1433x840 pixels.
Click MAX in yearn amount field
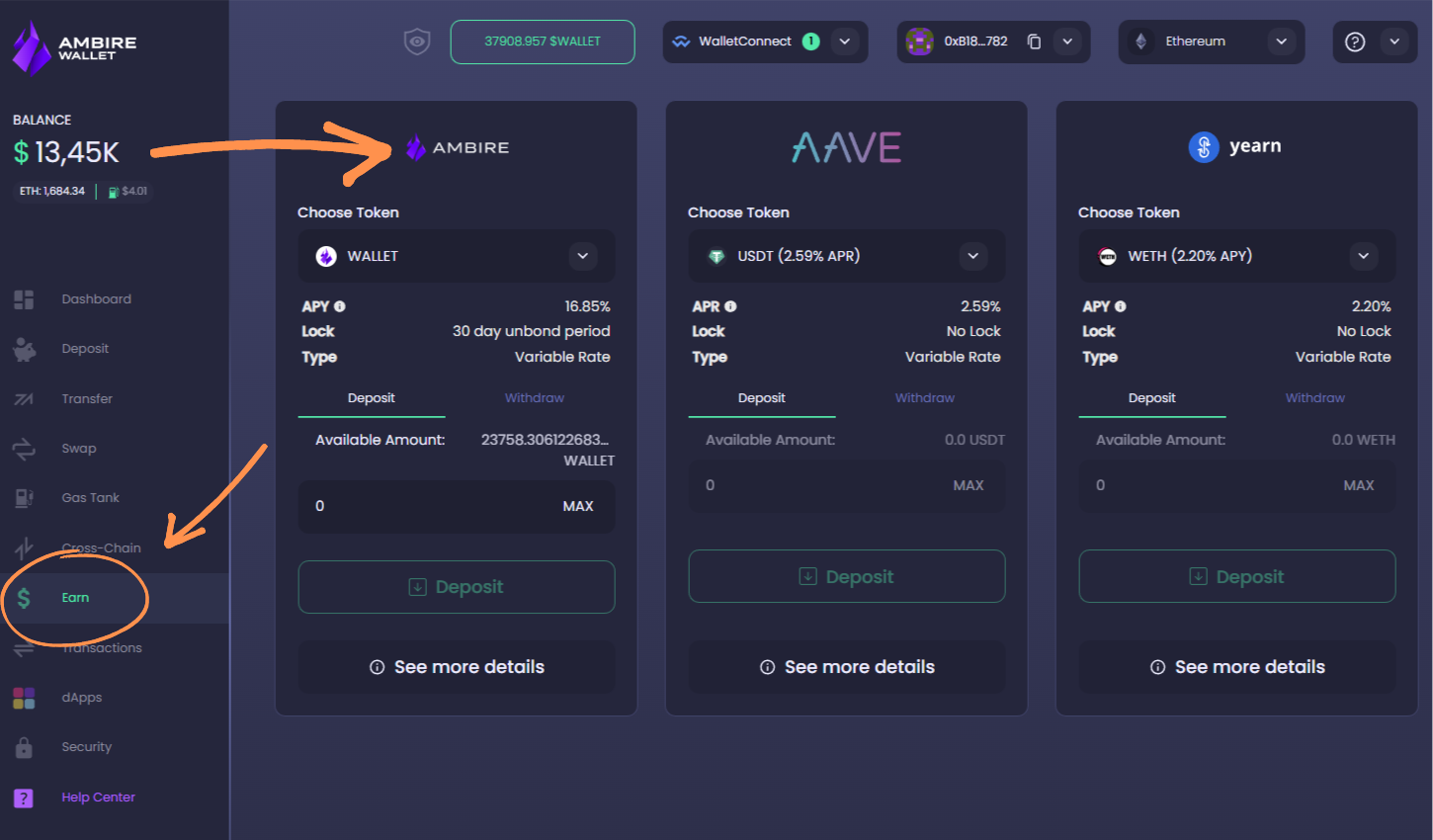(1359, 485)
